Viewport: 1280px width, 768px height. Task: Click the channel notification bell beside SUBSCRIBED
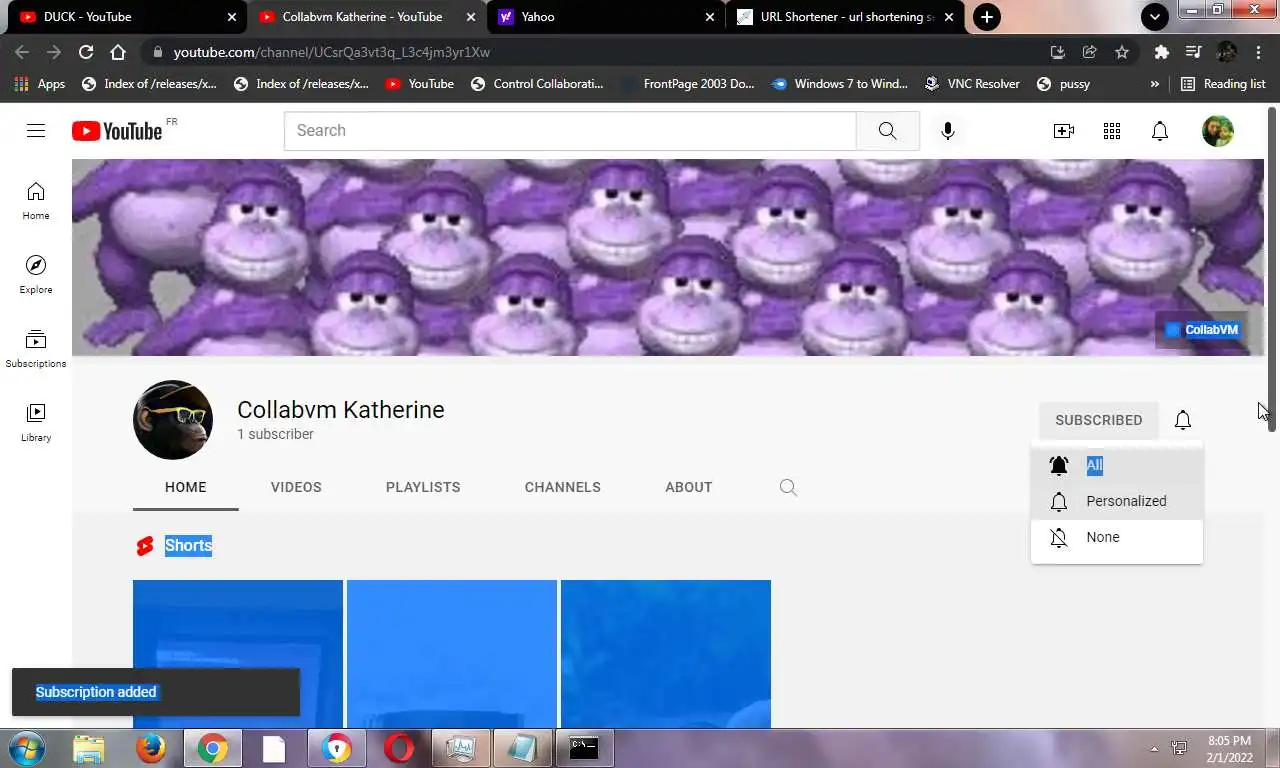(1183, 420)
